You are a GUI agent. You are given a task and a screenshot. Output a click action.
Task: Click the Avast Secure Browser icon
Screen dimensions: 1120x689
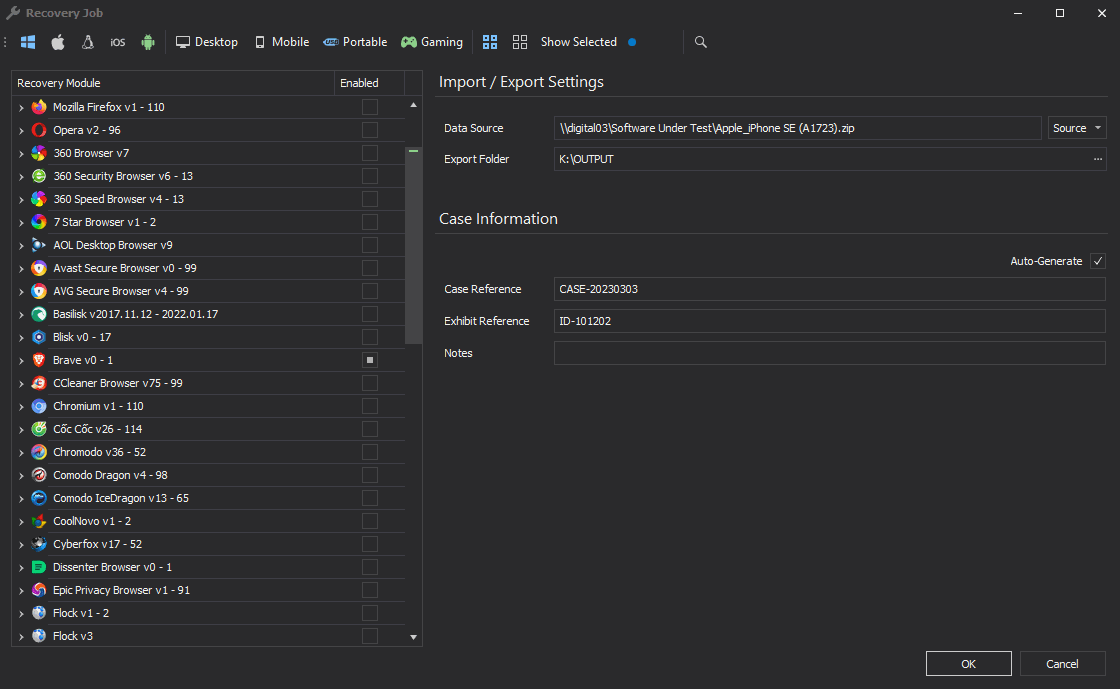[39, 268]
